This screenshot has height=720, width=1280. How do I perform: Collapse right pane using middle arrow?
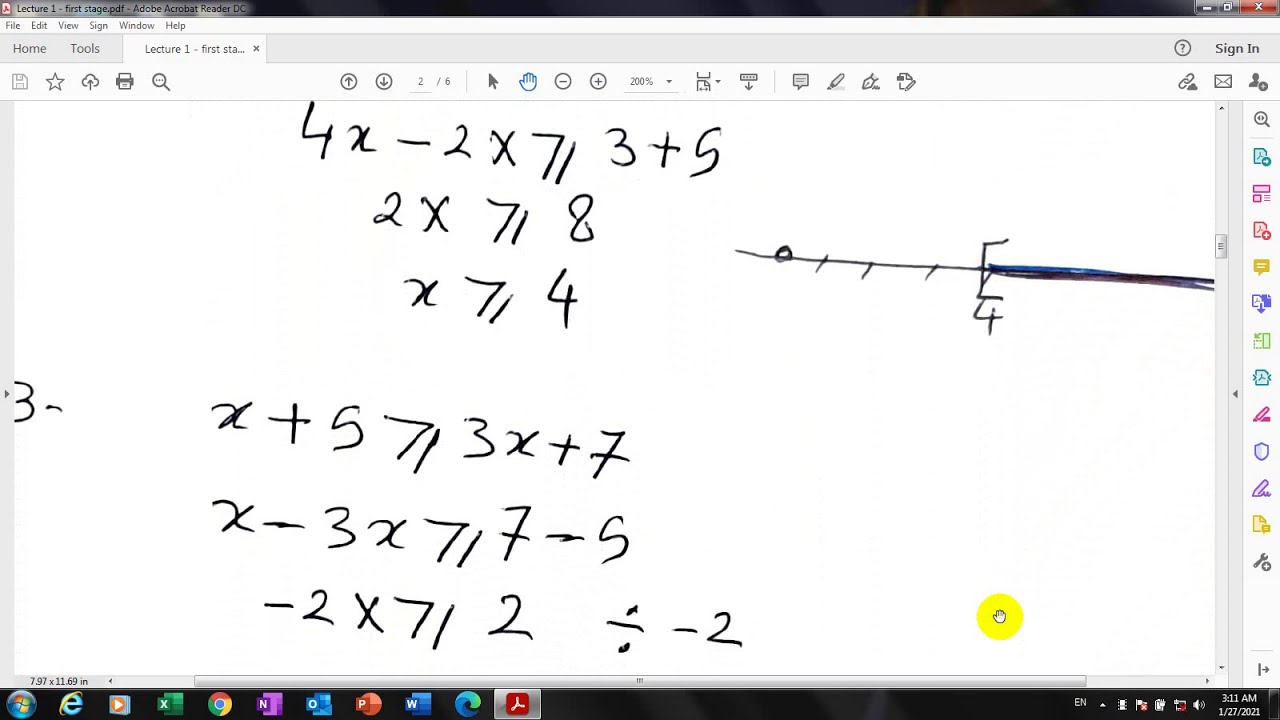click(x=1235, y=394)
